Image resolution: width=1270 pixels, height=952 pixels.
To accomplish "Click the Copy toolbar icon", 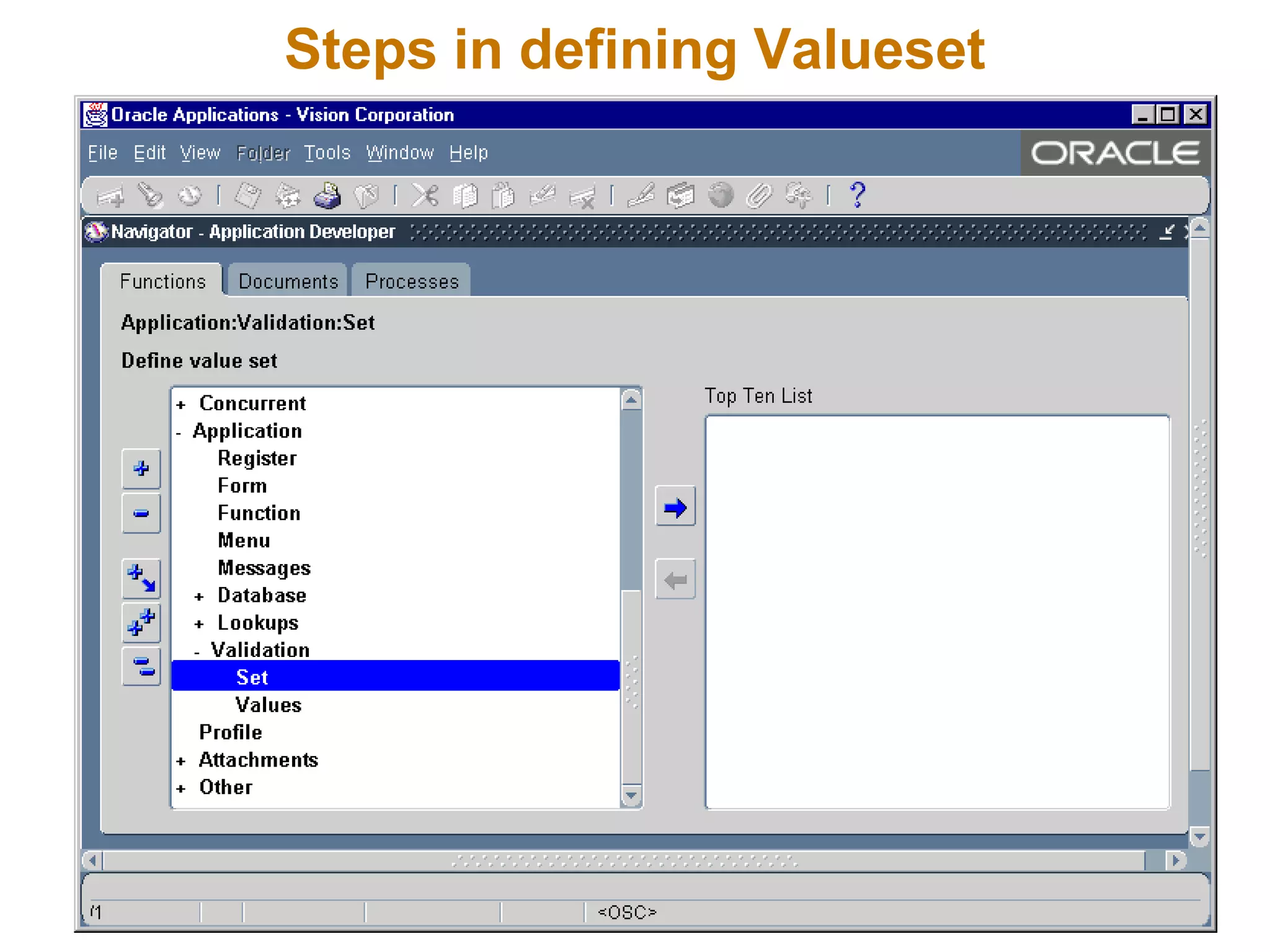I will pyautogui.click(x=464, y=196).
